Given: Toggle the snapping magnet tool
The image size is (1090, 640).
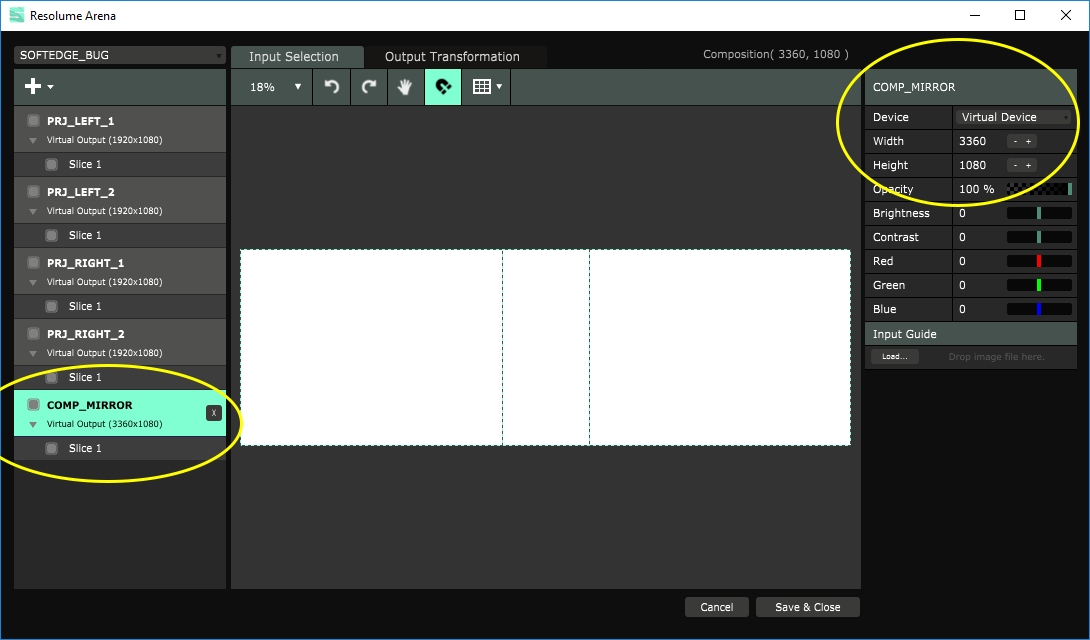Looking at the screenshot, I should coord(443,87).
